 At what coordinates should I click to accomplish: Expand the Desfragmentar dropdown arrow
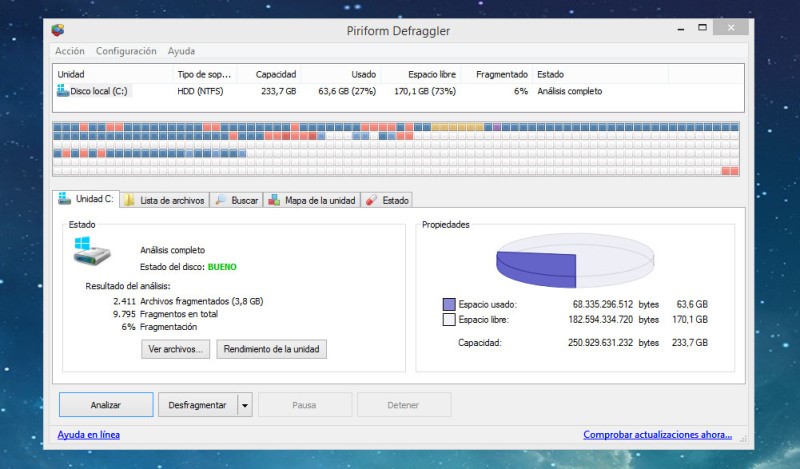tap(245, 405)
